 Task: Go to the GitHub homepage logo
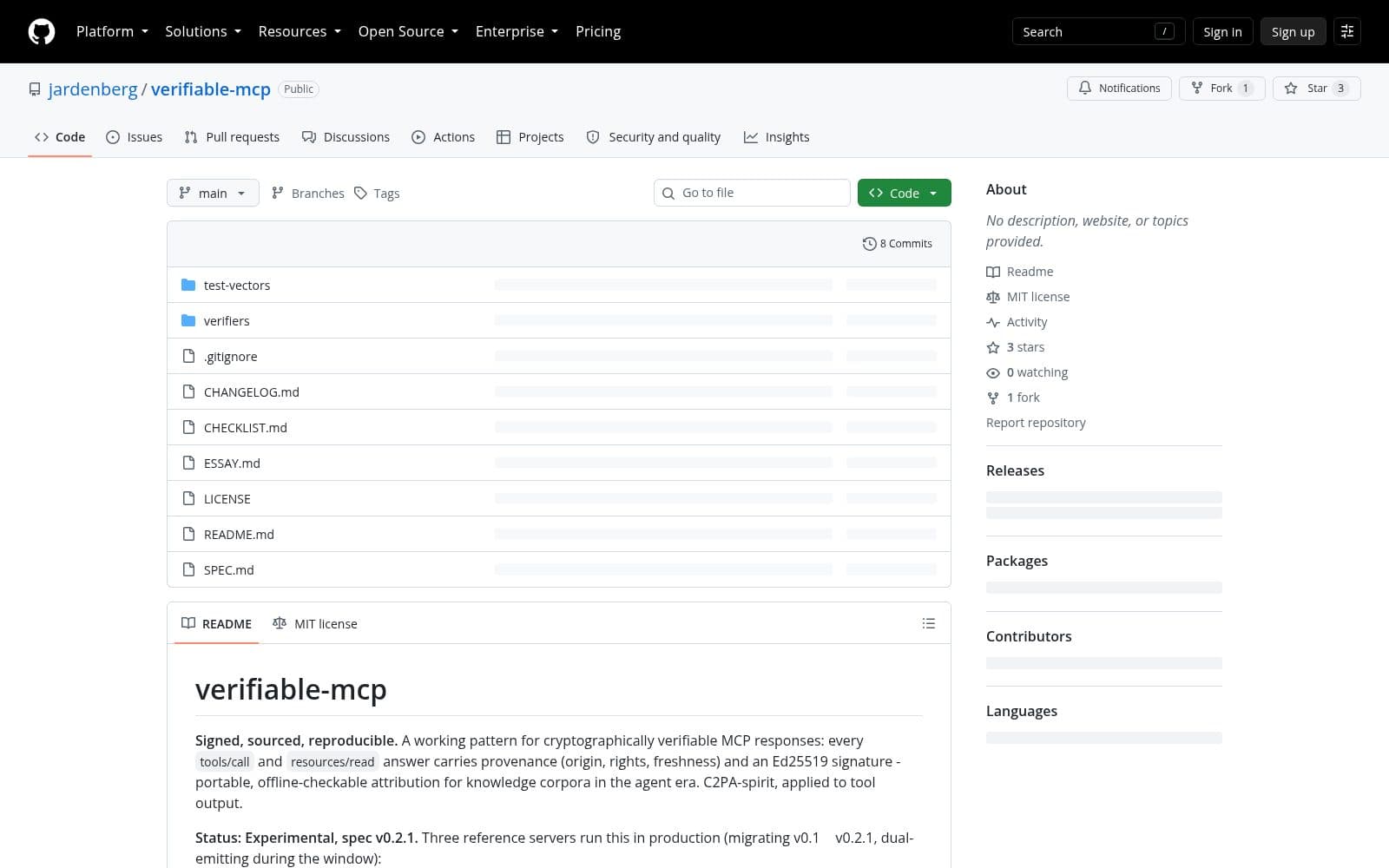tap(42, 31)
